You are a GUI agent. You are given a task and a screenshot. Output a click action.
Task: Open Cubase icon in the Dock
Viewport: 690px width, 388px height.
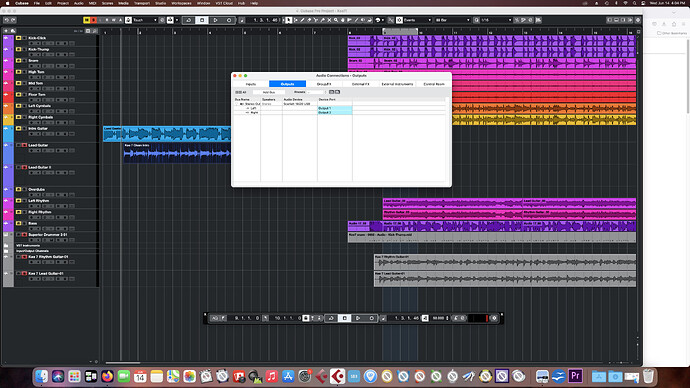338,376
